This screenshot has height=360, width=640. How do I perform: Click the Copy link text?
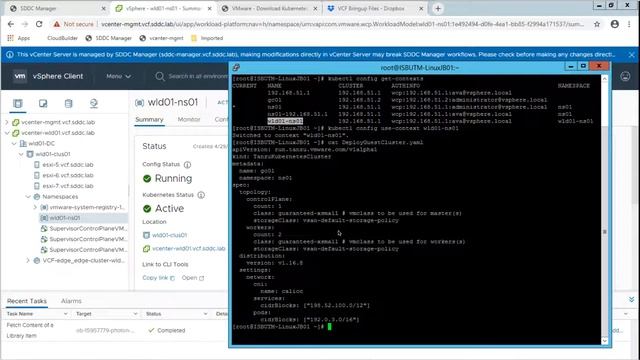pyautogui.click(x=155, y=278)
